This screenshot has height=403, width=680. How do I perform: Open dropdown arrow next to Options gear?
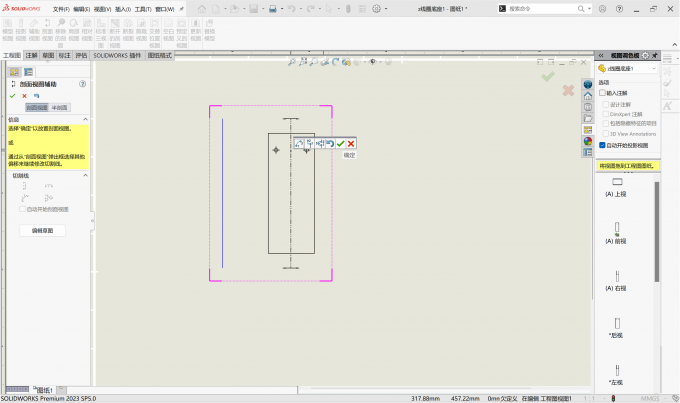pyautogui.click(x=386, y=9)
